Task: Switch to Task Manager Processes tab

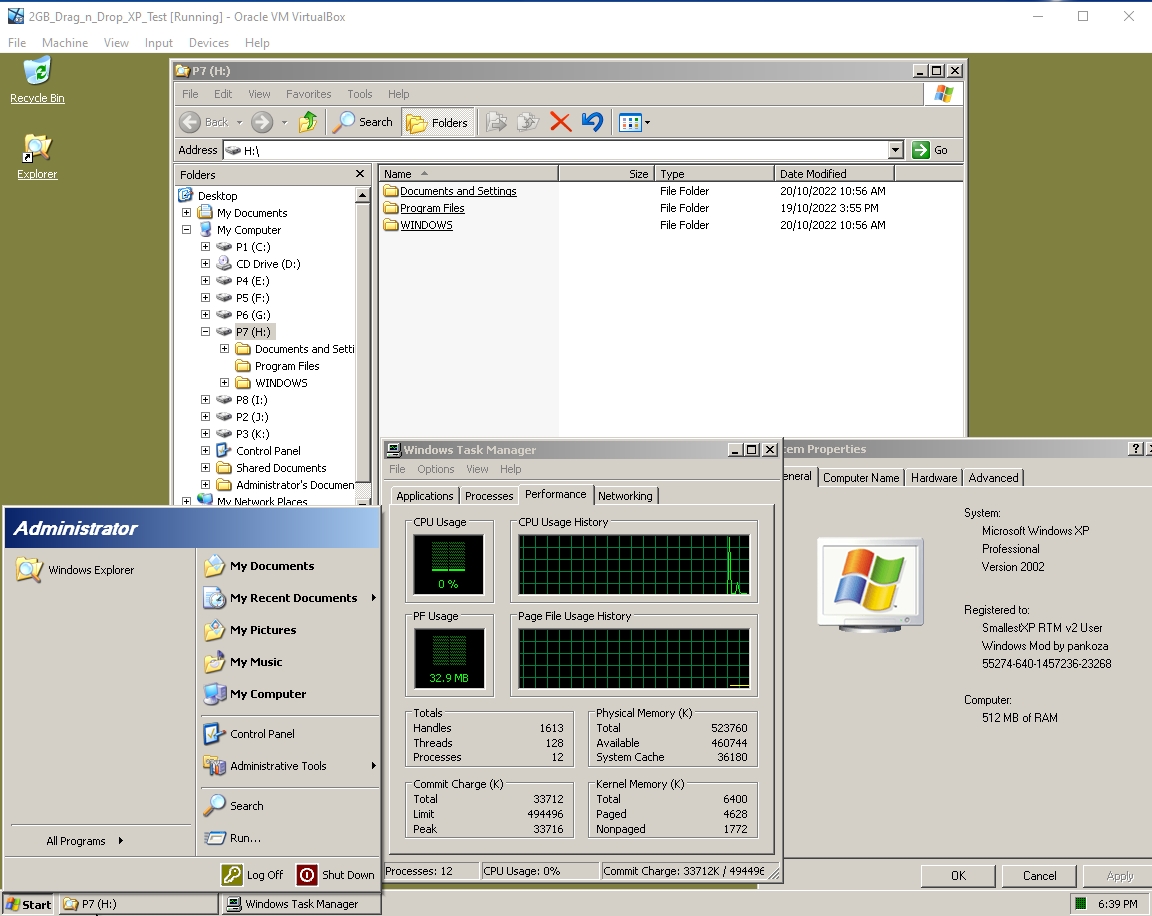Action: pyautogui.click(x=489, y=496)
